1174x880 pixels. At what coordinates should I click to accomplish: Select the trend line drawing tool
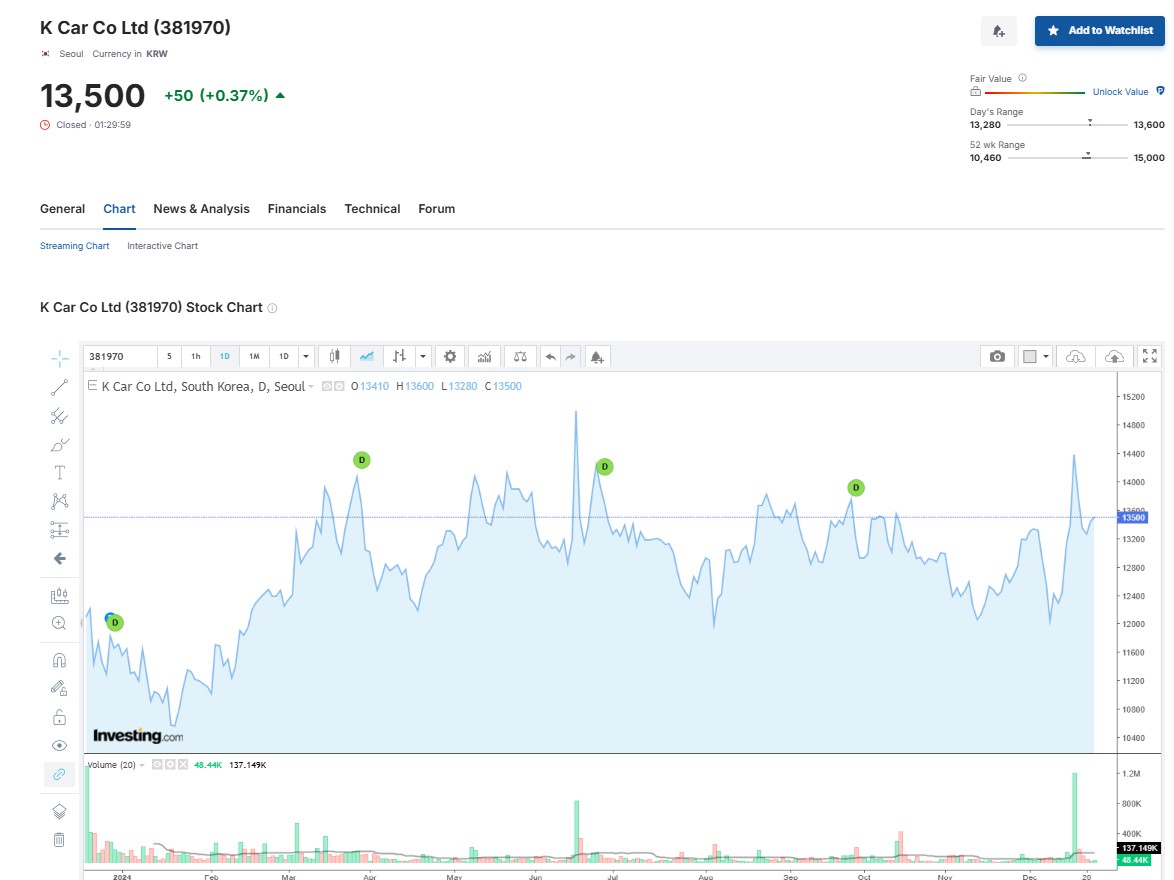click(59, 387)
